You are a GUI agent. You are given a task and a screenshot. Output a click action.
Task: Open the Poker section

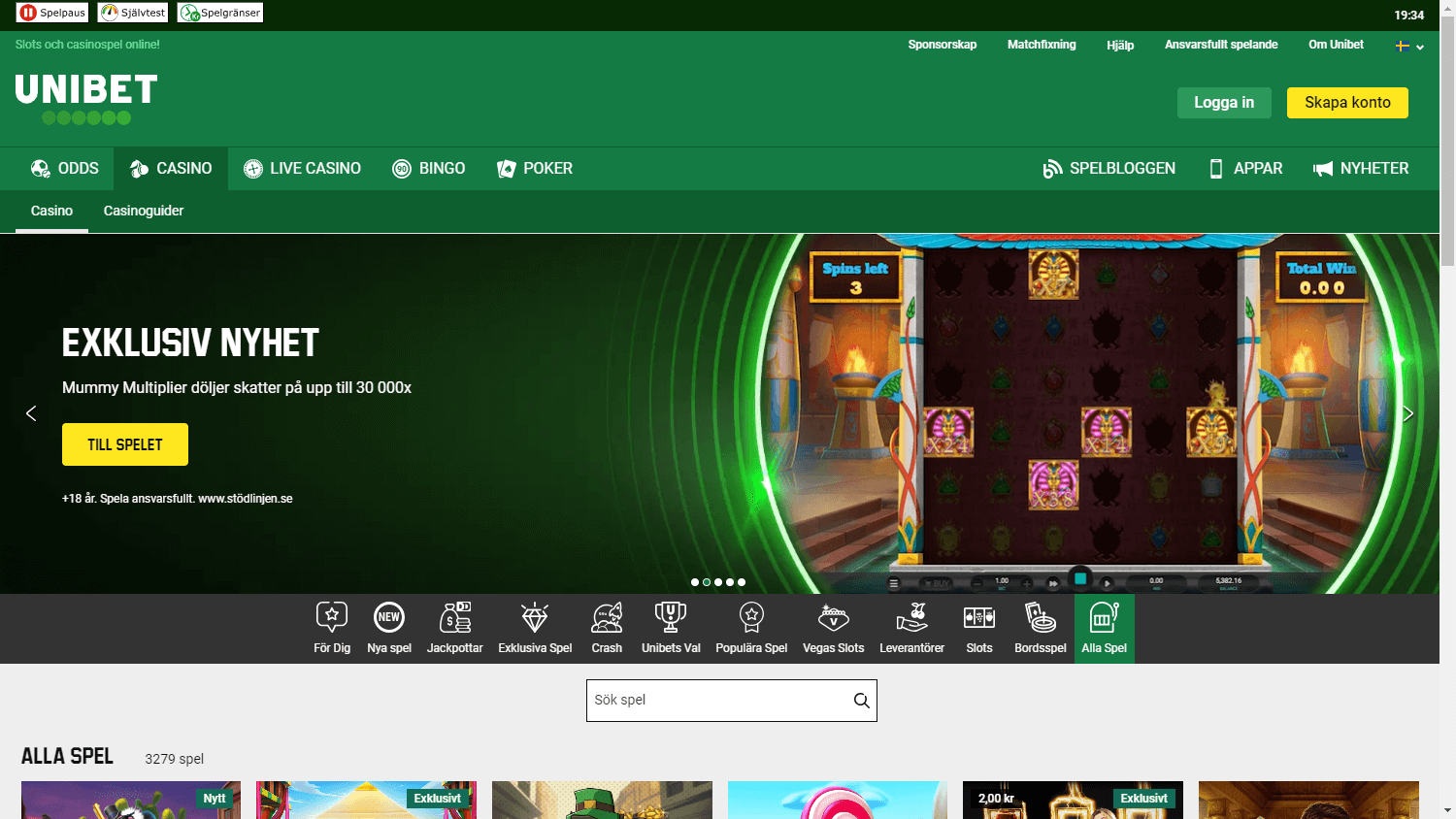535,169
